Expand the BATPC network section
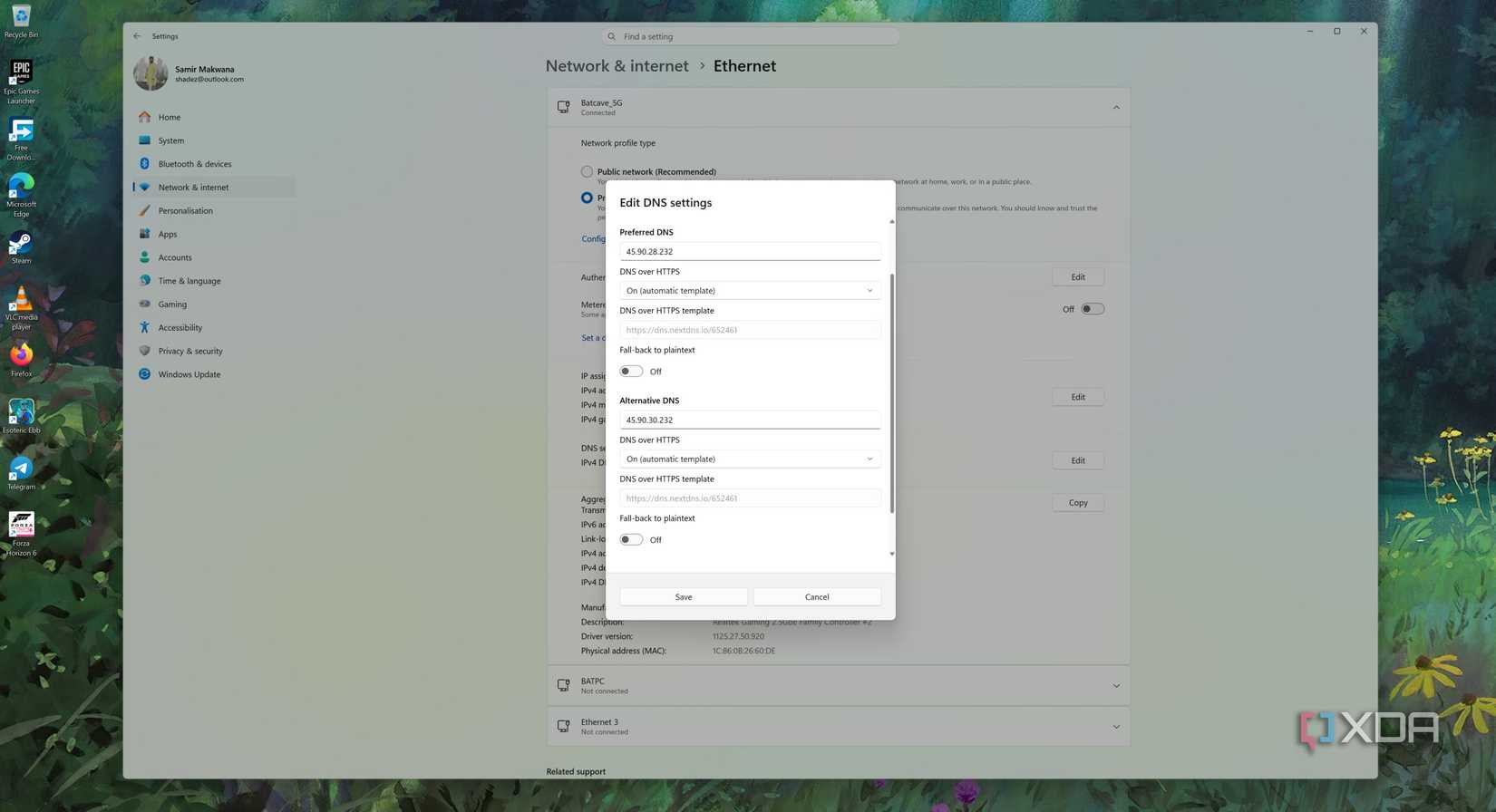 pyautogui.click(x=1116, y=686)
